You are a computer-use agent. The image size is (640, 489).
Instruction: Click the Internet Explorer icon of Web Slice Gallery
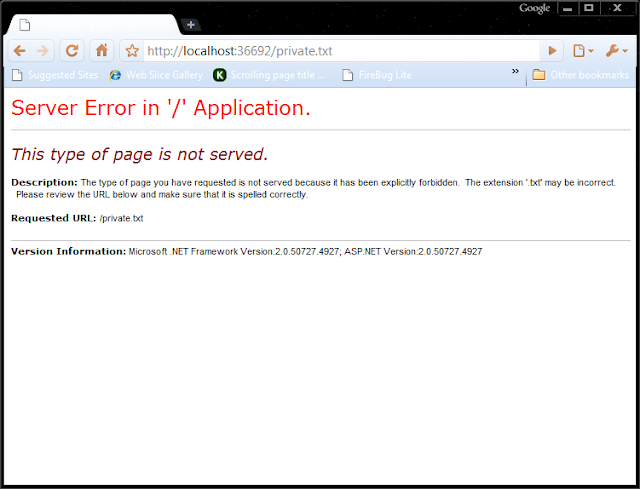(115, 75)
